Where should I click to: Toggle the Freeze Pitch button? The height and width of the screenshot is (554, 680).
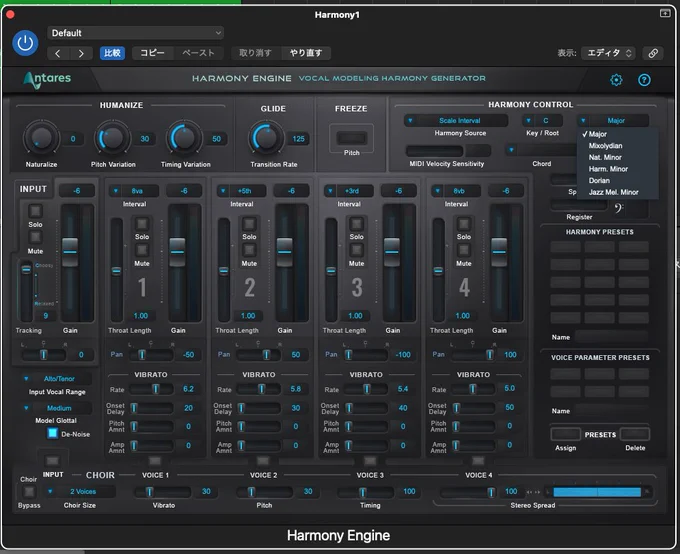coord(351,138)
